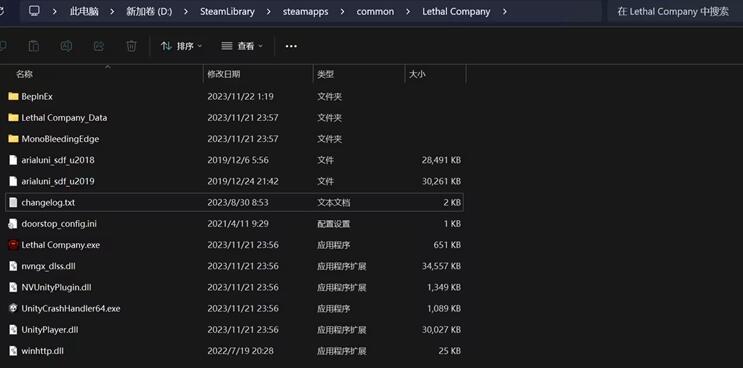Screen dimensions: 743x368
Task: Click the date 2022/7/19 20:28
Action: tap(240, 351)
